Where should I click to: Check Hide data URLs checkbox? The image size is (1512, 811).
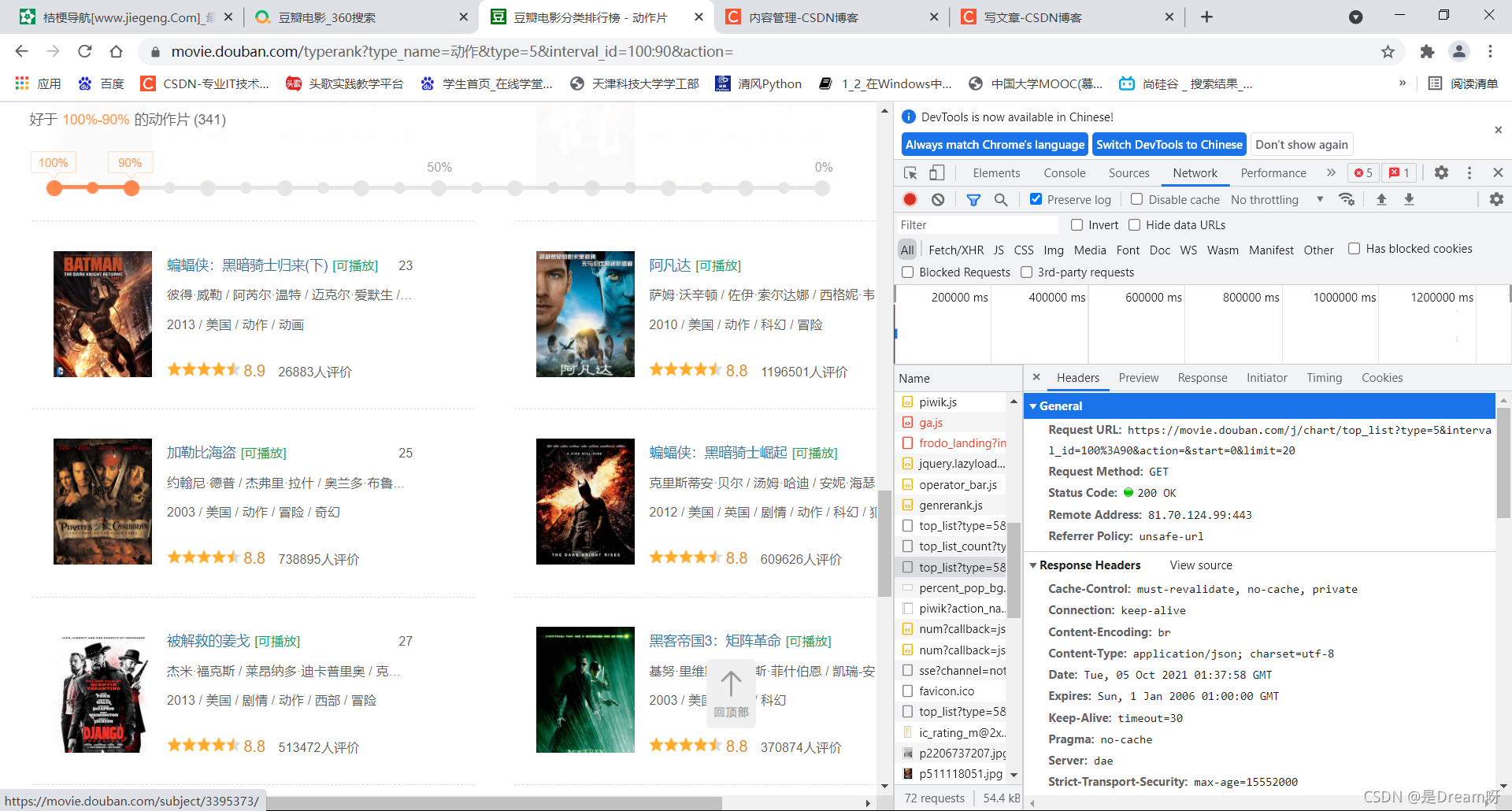pyautogui.click(x=1134, y=224)
